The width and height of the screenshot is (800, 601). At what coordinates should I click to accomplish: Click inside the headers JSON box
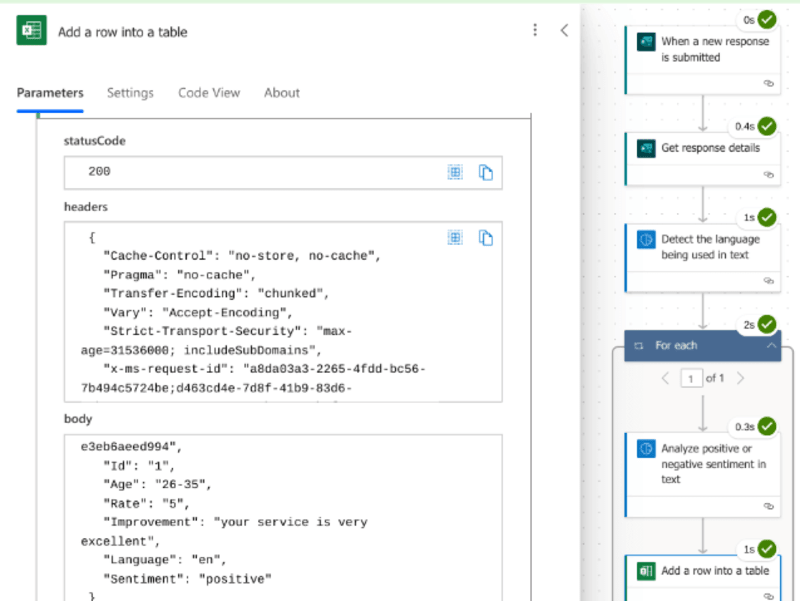point(283,312)
